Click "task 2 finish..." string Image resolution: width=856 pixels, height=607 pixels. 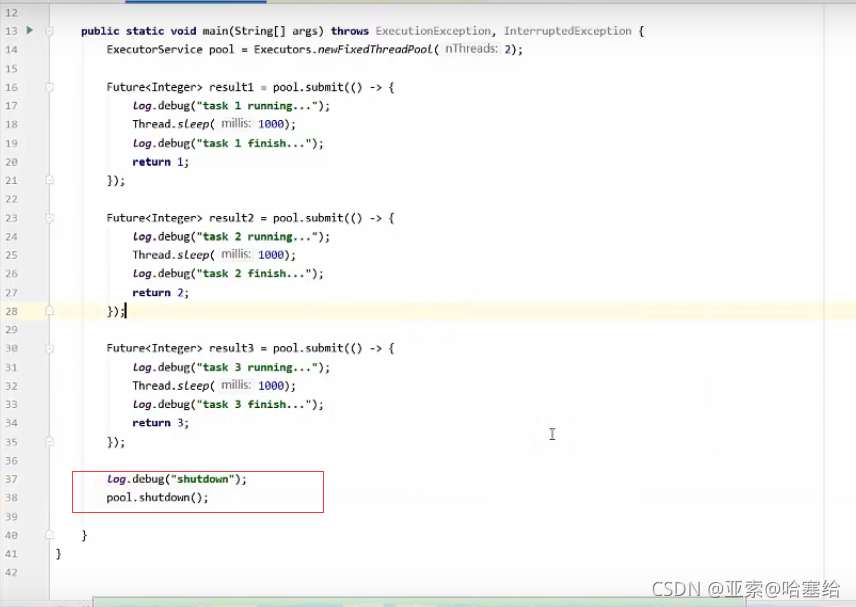pyautogui.click(x=254, y=273)
